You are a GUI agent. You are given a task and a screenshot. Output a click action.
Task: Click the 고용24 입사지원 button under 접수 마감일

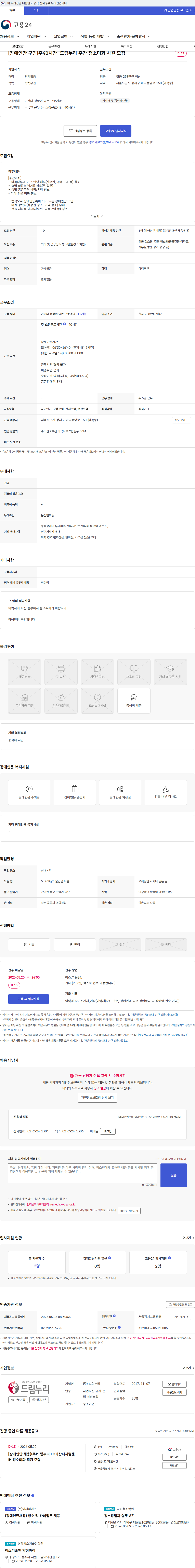point(29,999)
